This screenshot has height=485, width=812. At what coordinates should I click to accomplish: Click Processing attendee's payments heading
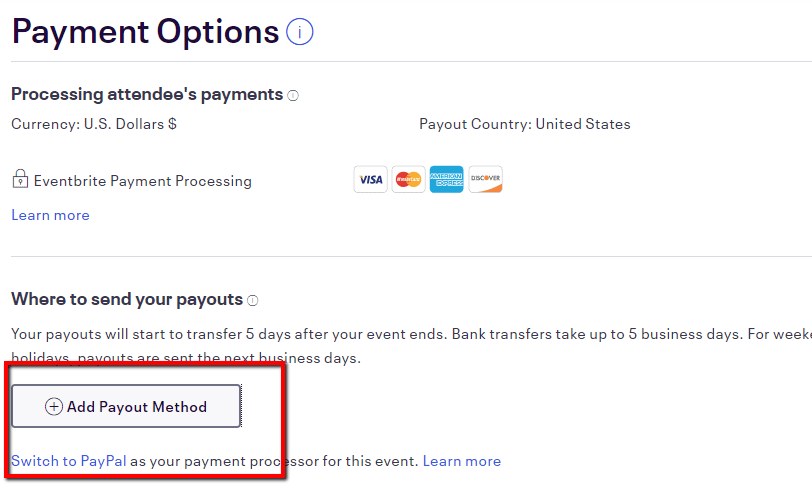[147, 95]
